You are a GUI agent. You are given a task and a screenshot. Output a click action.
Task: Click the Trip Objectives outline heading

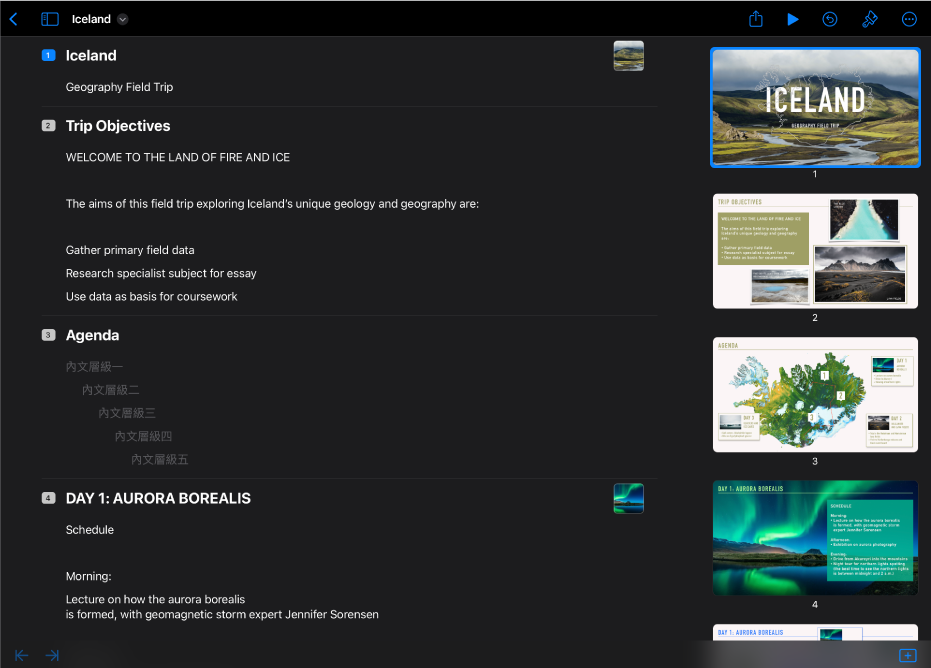(x=118, y=126)
